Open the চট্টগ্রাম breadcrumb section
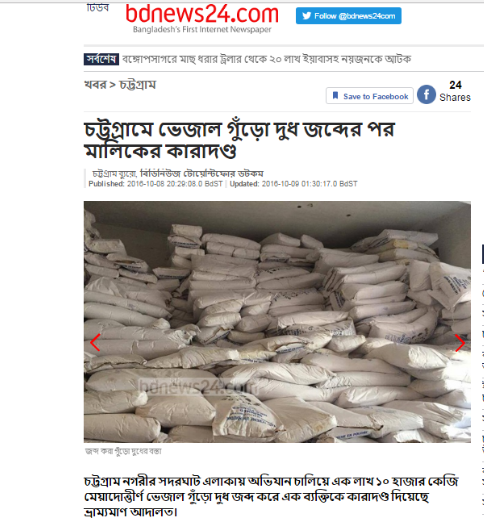Image resolution: width=484 pixels, height=528 pixels. 138,85
